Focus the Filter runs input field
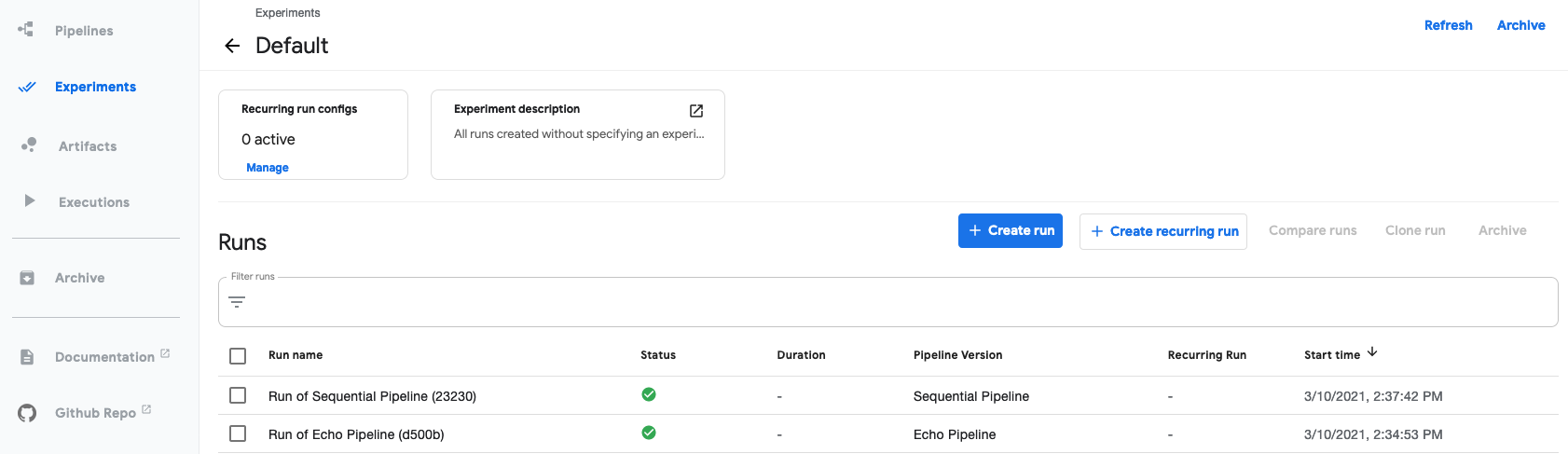 895,302
